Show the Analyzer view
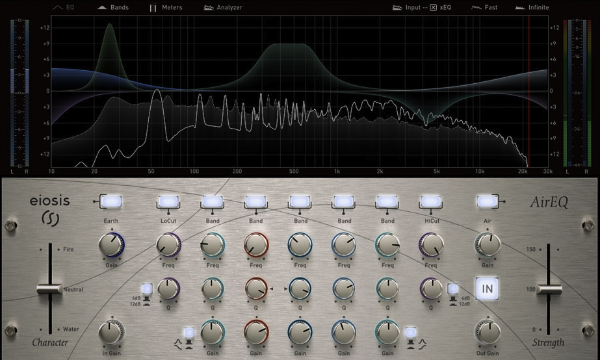Screen dimensions: 600x360 coord(223,7)
